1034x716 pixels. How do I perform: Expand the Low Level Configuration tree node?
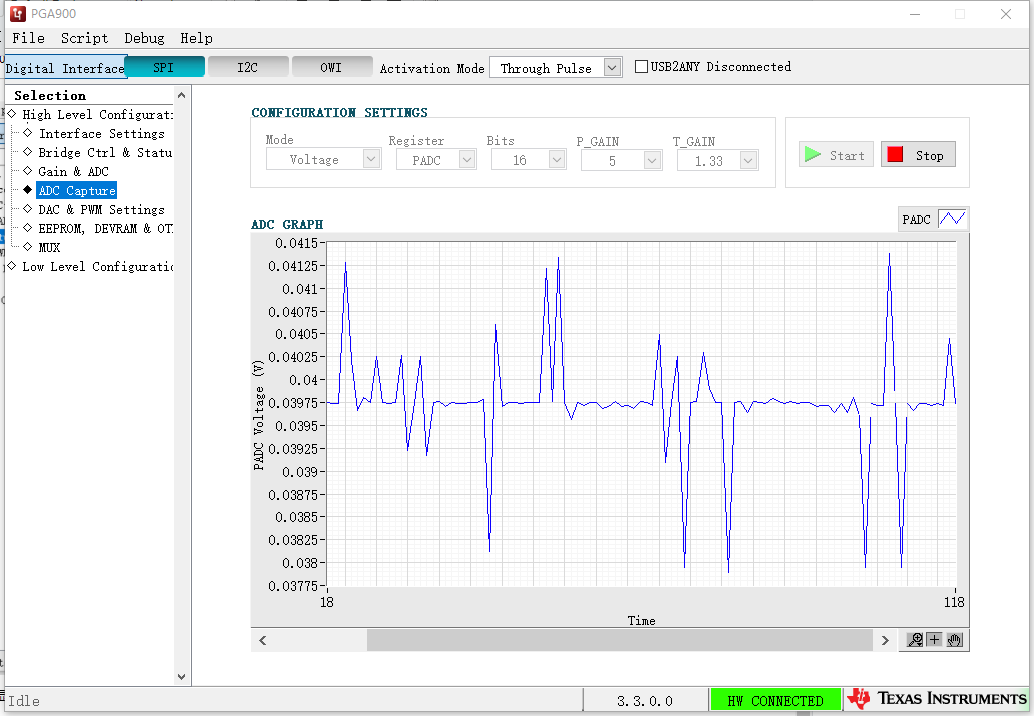tap(11, 266)
